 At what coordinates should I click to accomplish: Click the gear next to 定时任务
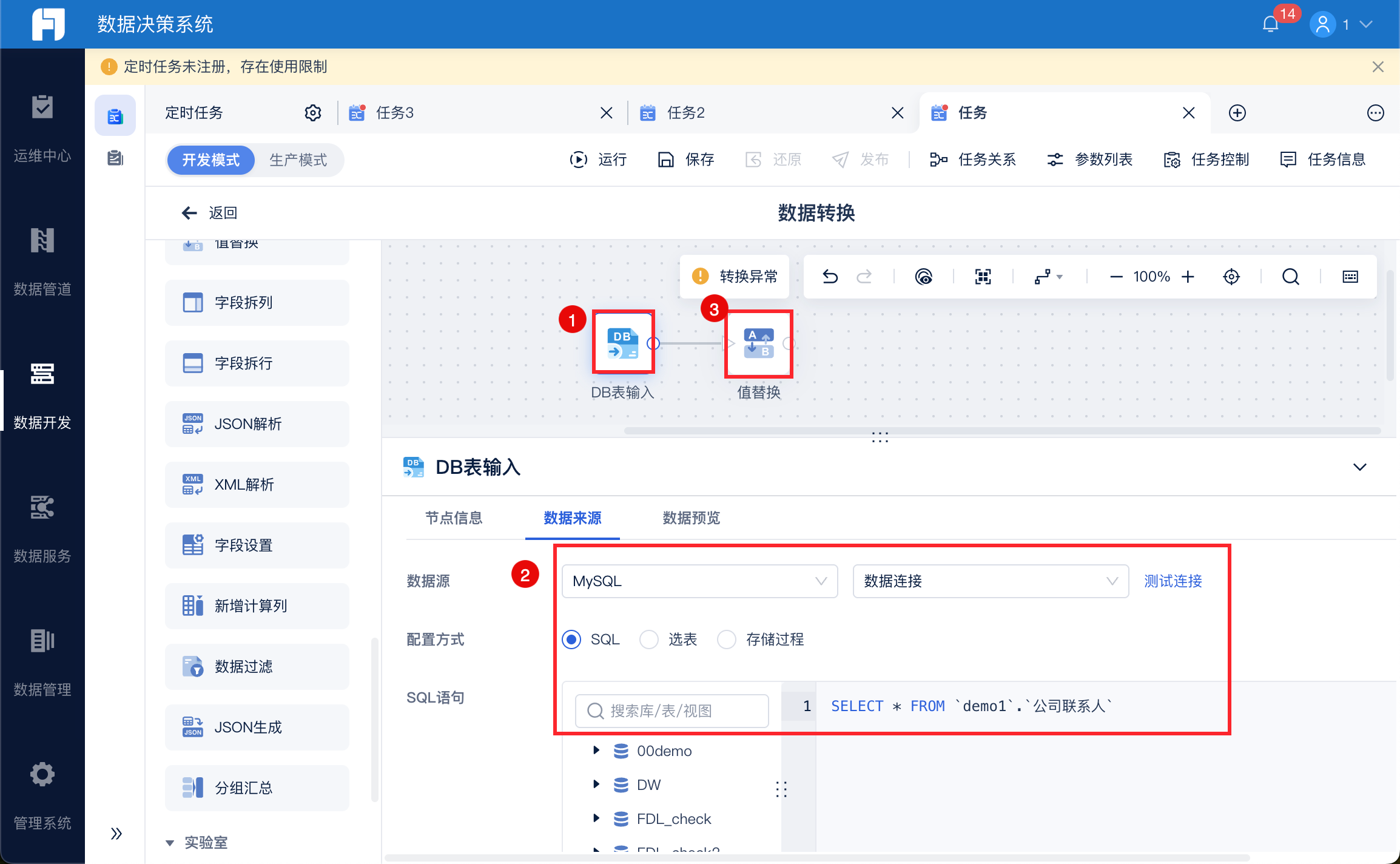click(312, 113)
